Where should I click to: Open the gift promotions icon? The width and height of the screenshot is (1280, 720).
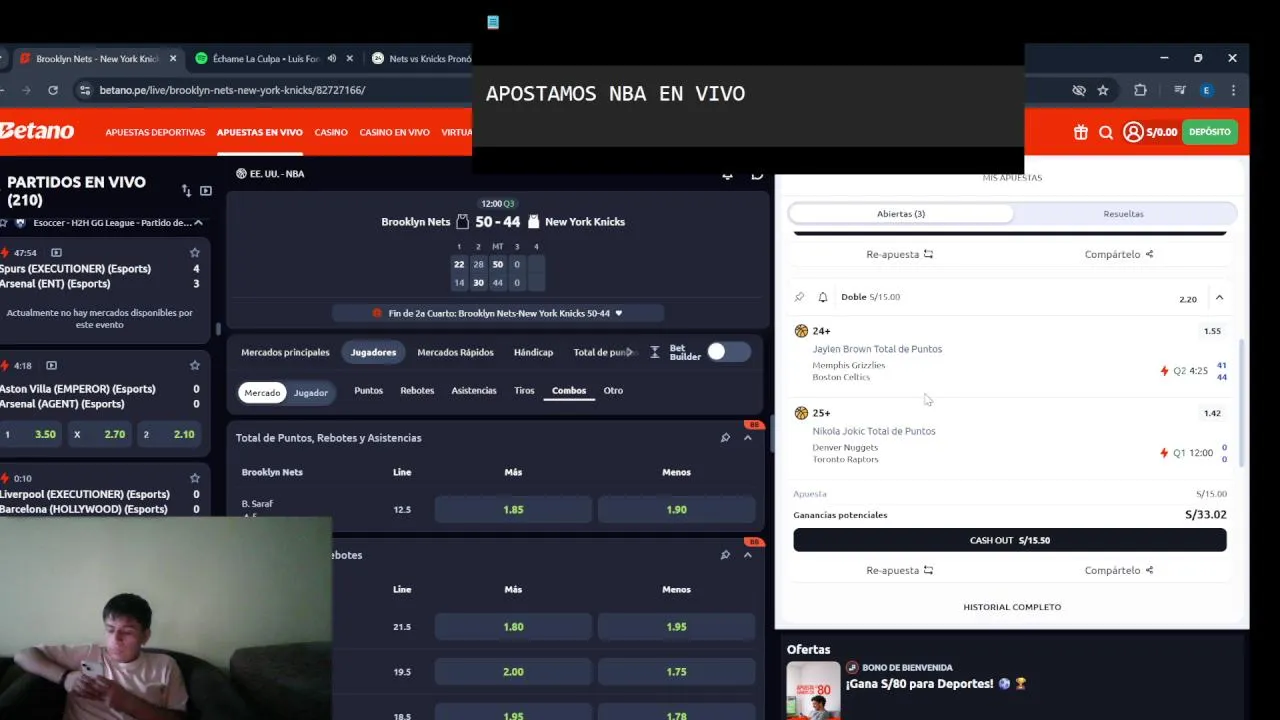[1080, 132]
